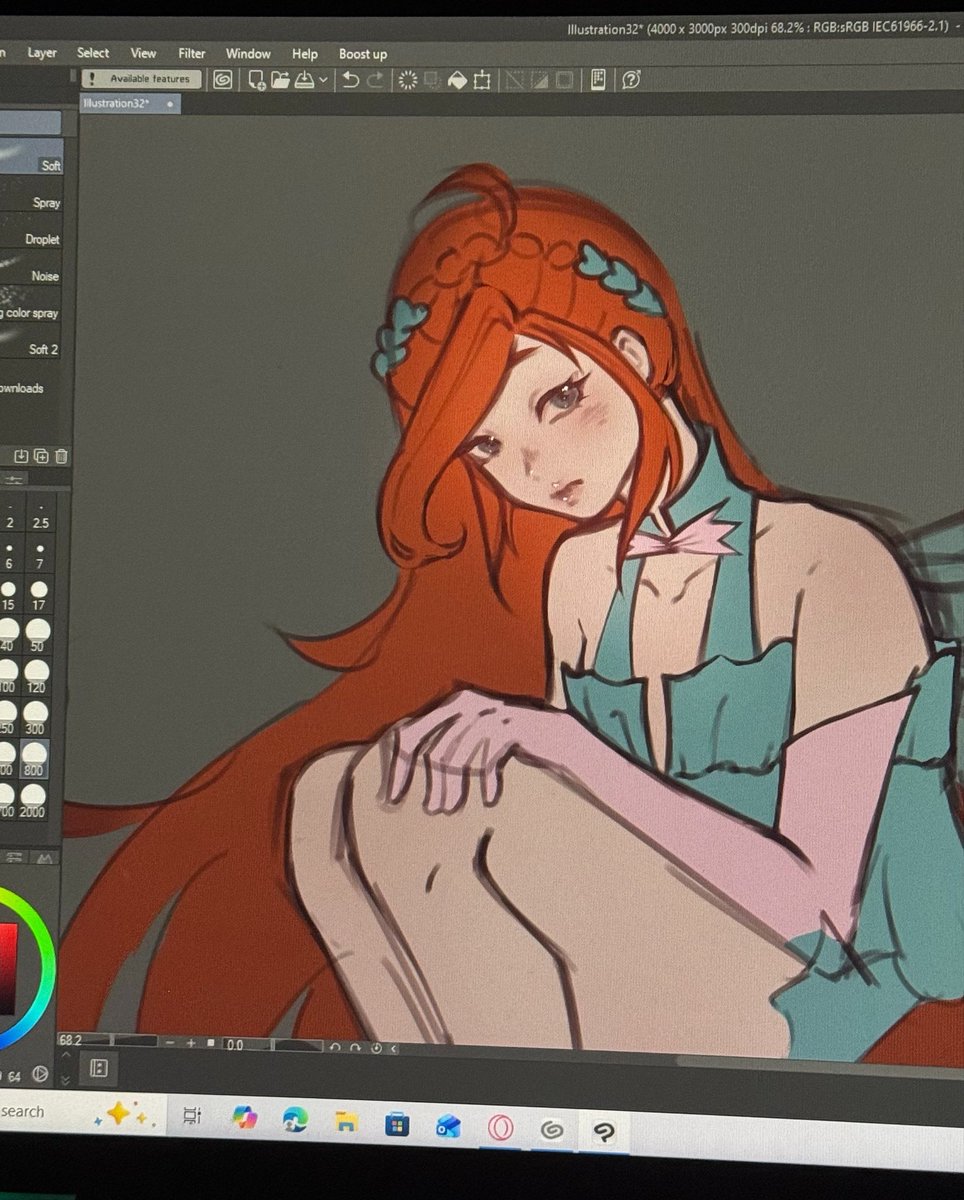The image size is (964, 1200).
Task: Zoom out with the minus button below canvas
Action: click(169, 1043)
